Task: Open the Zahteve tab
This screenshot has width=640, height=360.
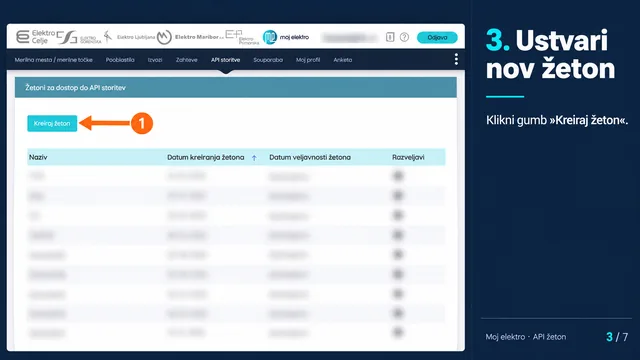Action: (x=187, y=60)
